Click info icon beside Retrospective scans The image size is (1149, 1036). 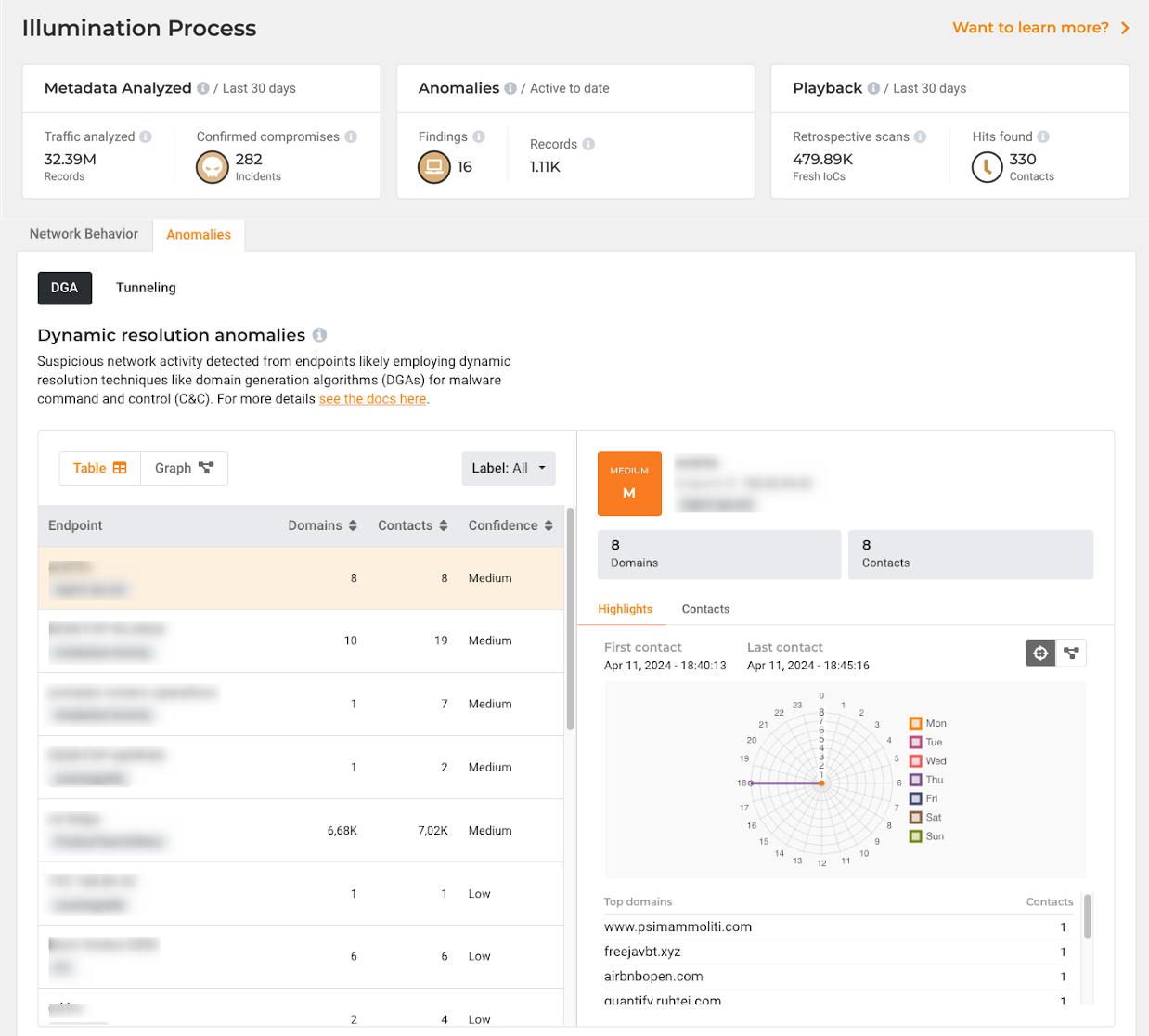pyautogui.click(x=920, y=136)
